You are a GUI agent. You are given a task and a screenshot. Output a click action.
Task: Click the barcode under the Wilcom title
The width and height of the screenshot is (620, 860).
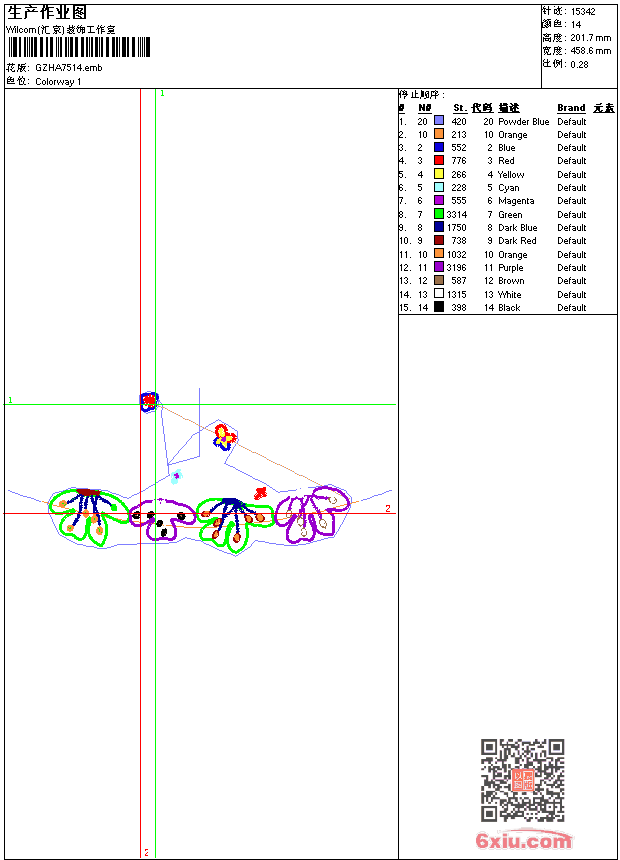tap(78, 47)
